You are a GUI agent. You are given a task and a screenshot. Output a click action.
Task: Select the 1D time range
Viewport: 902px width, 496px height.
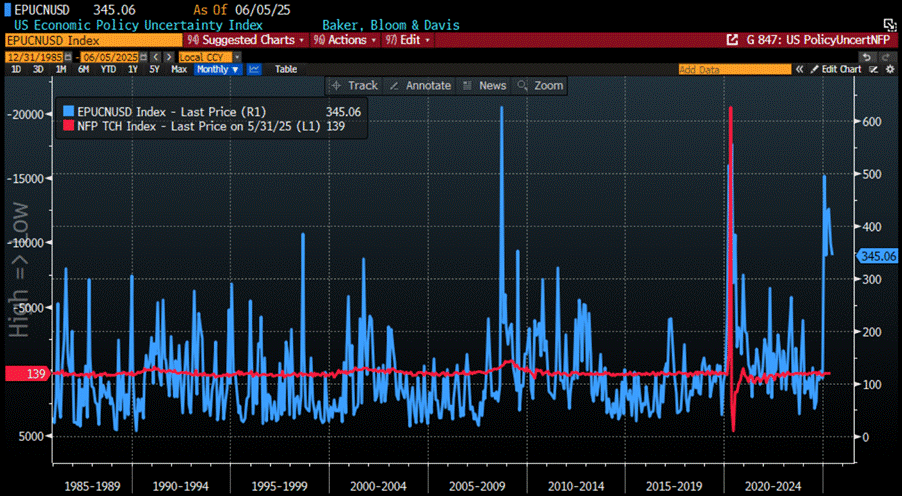tap(16, 69)
